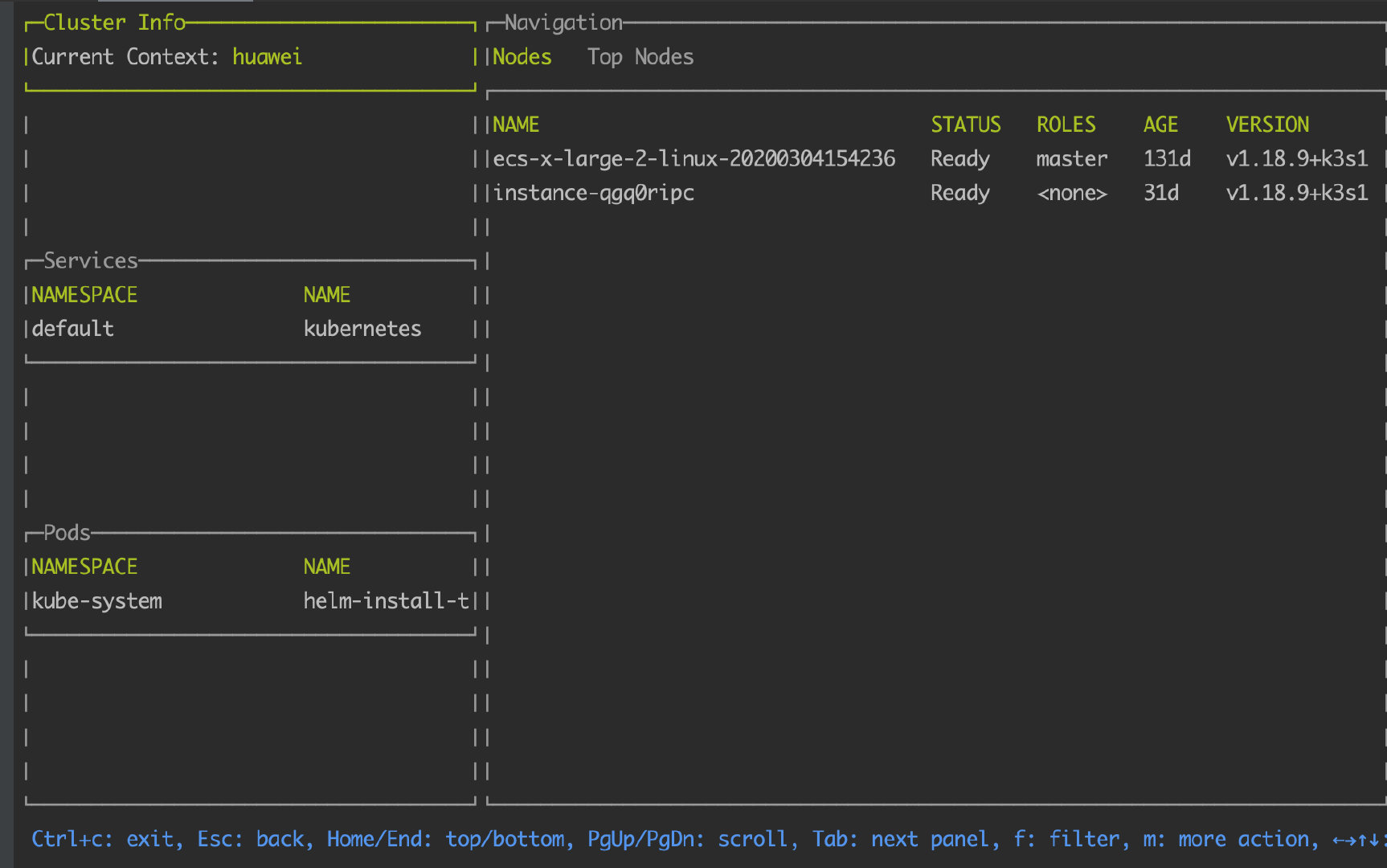
Task: Click the huawei context name
Action: (x=267, y=57)
